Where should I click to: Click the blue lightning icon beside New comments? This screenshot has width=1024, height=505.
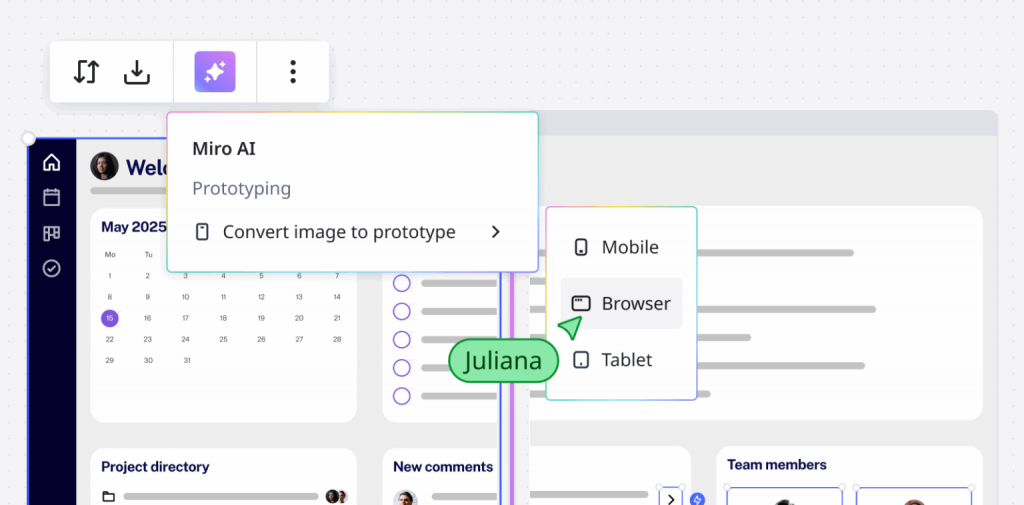pyautogui.click(x=698, y=499)
